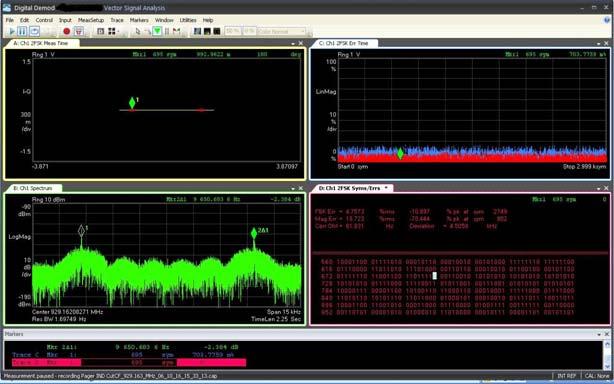The width and height of the screenshot is (614, 384).
Task: Click INT REF status bar indicator
Action: (566, 376)
